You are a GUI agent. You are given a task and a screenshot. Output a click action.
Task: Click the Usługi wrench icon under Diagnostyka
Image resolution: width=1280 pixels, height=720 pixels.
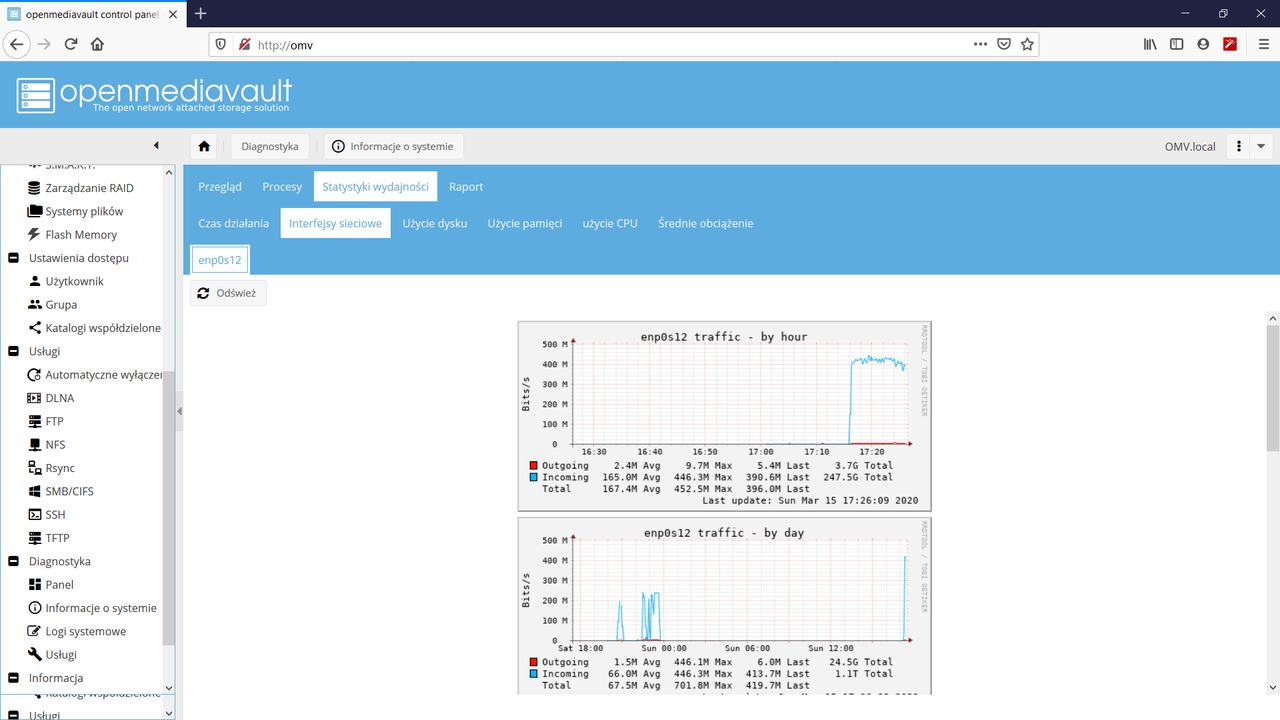pyautogui.click(x=35, y=654)
